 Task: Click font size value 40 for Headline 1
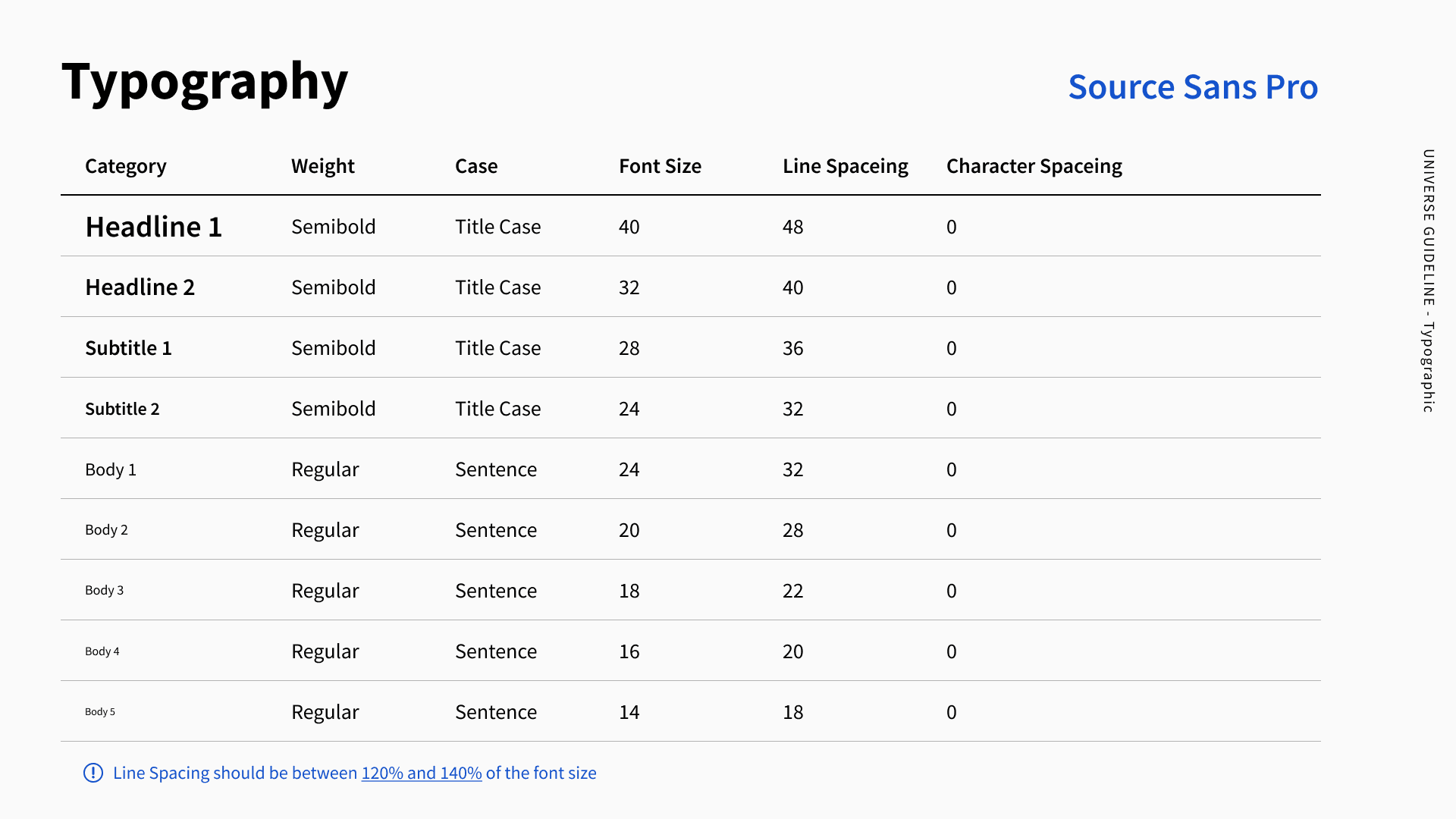pos(629,227)
